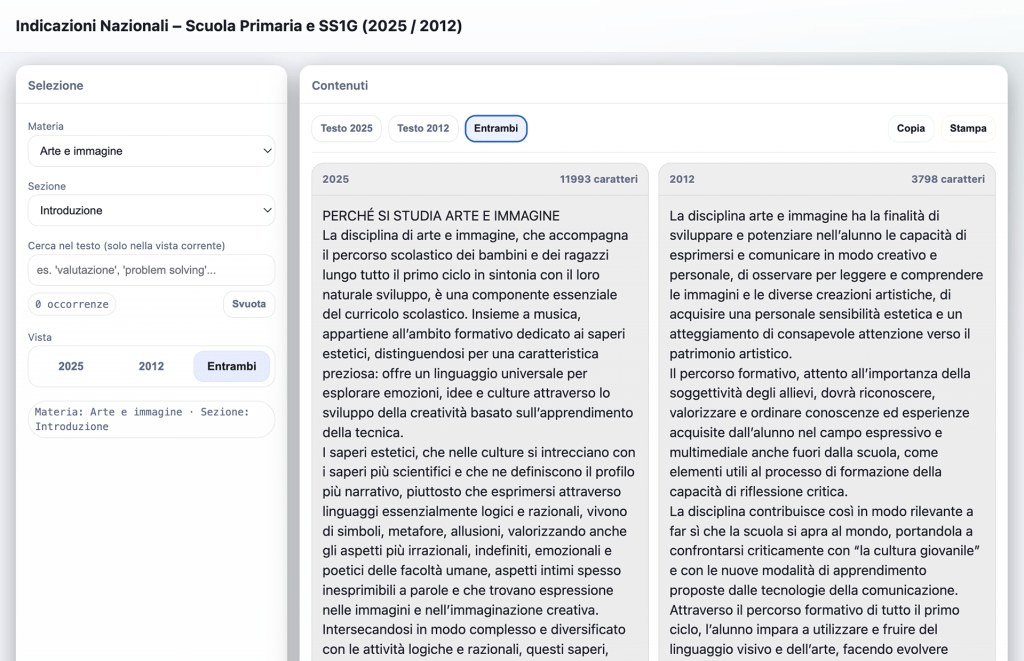
Task: Click the Stampa button
Action: click(967, 129)
